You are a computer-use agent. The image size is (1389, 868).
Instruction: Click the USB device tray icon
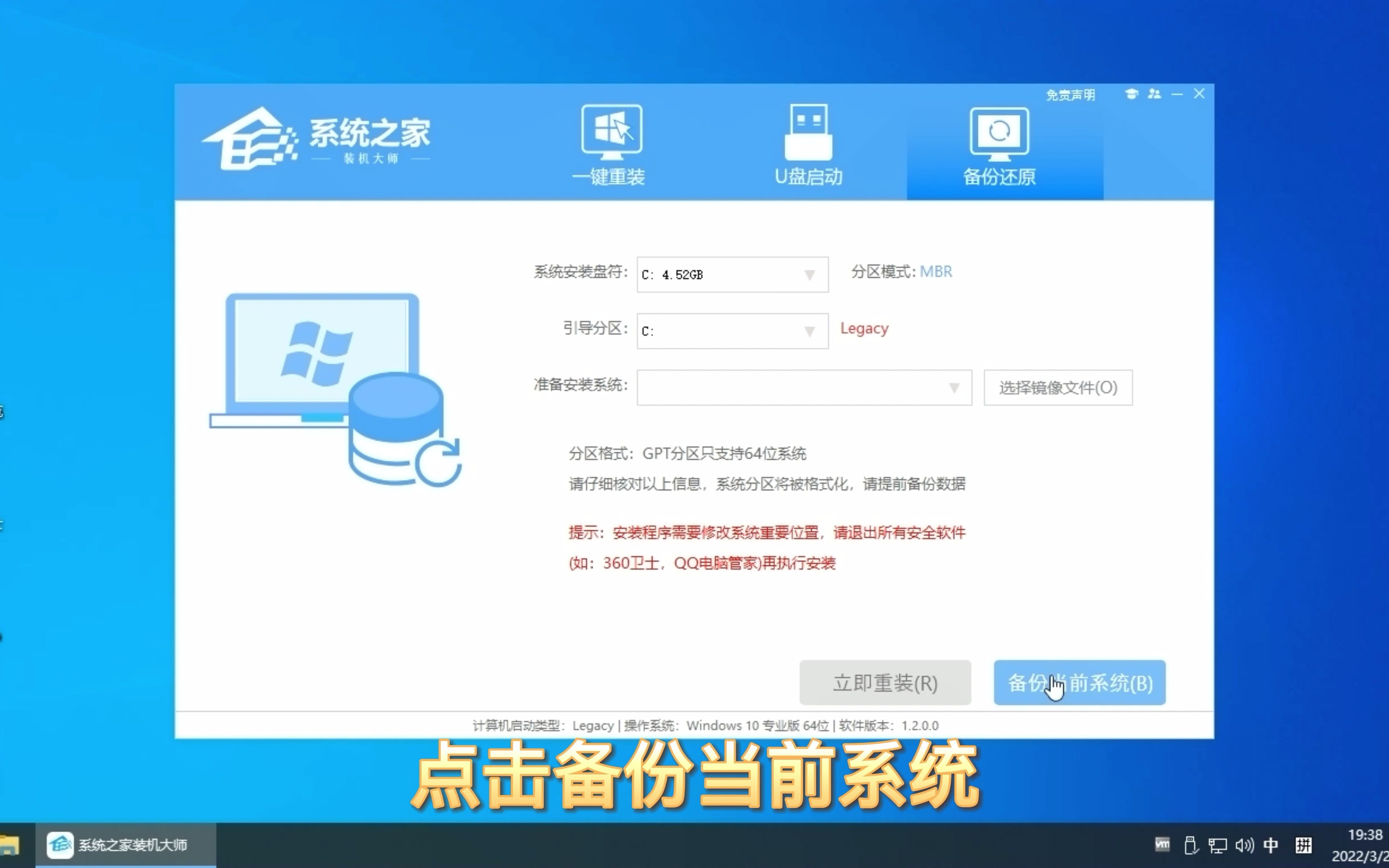click(1191, 845)
